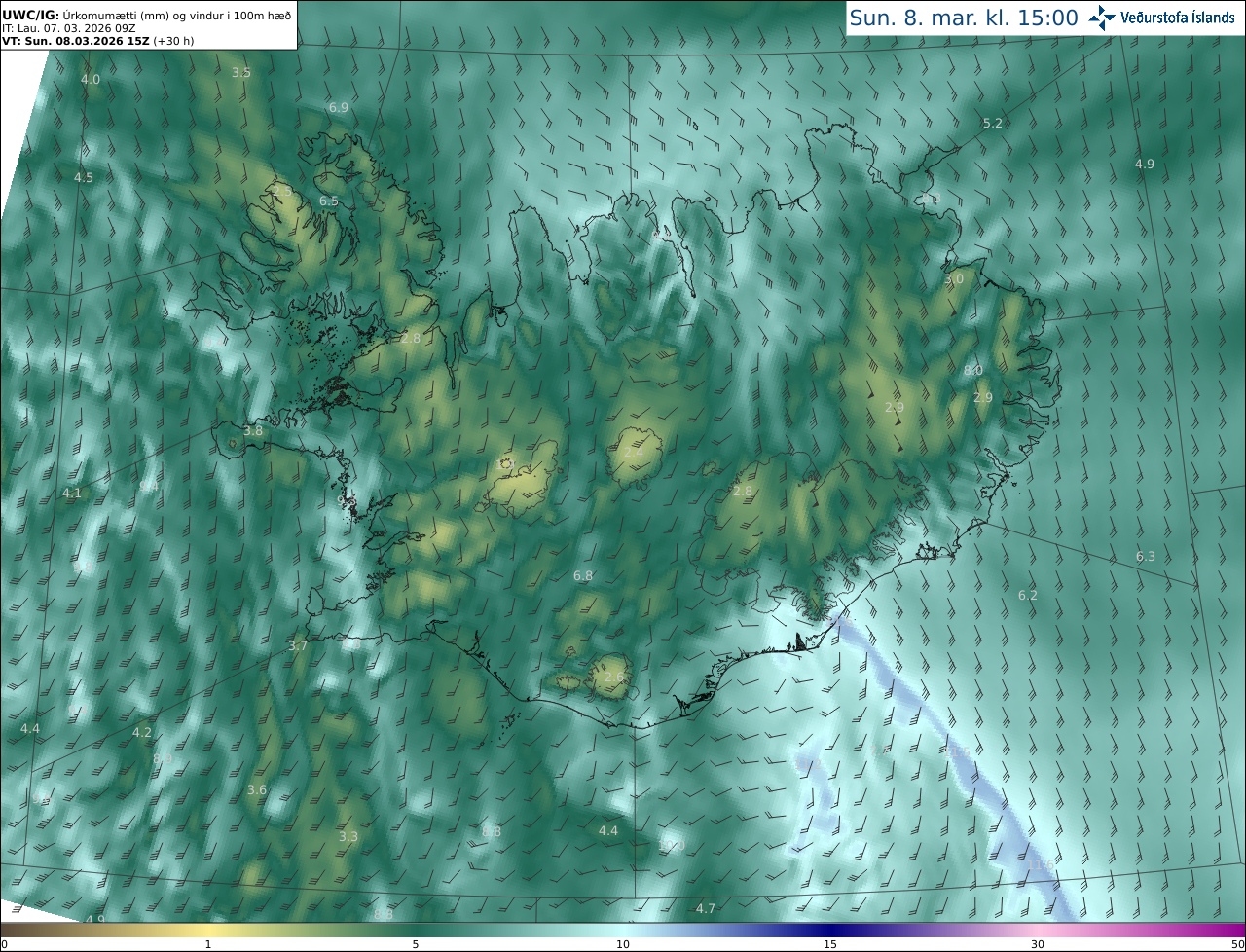Click the 'Sun. 8. mar. kl. 15:00' timestamp
This screenshot has width=1246, height=952.
964,18
